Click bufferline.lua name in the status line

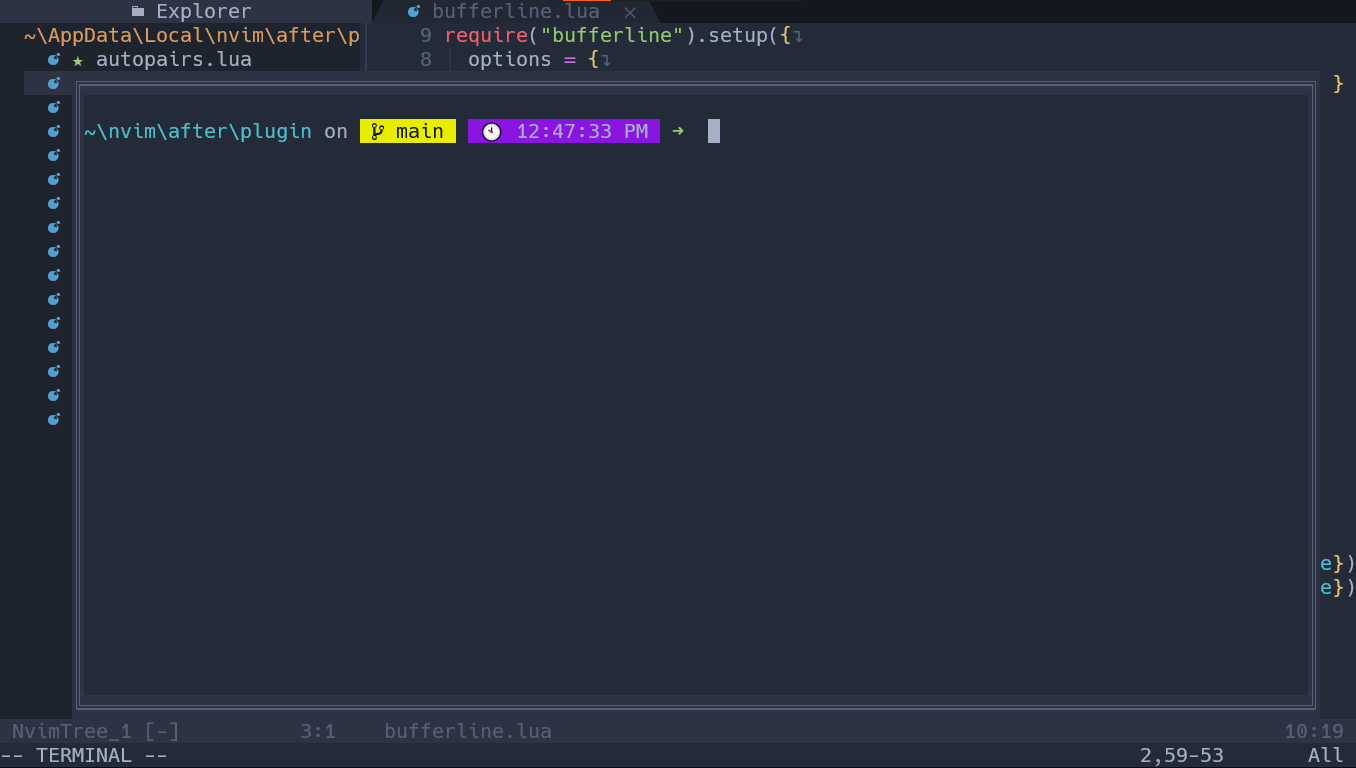tap(468, 731)
